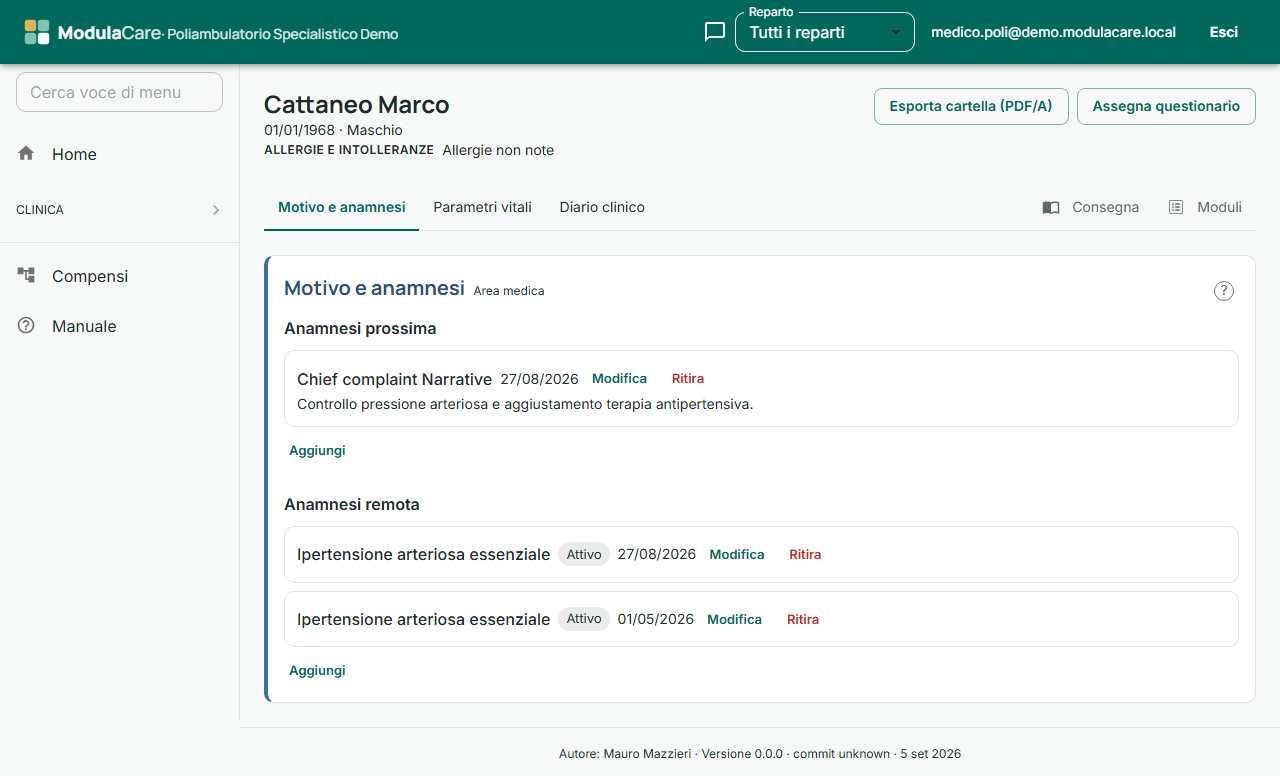Image resolution: width=1280 pixels, height=776 pixels.
Task: Select the Tutti i reparti combo box
Action: [x=825, y=32]
